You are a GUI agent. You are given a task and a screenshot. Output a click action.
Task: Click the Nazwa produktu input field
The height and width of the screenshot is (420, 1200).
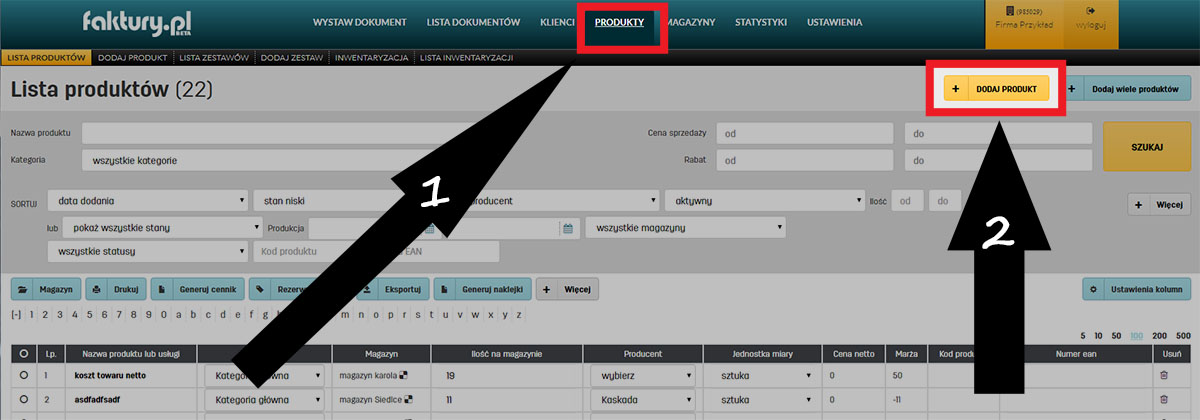pyautogui.click(x=358, y=133)
